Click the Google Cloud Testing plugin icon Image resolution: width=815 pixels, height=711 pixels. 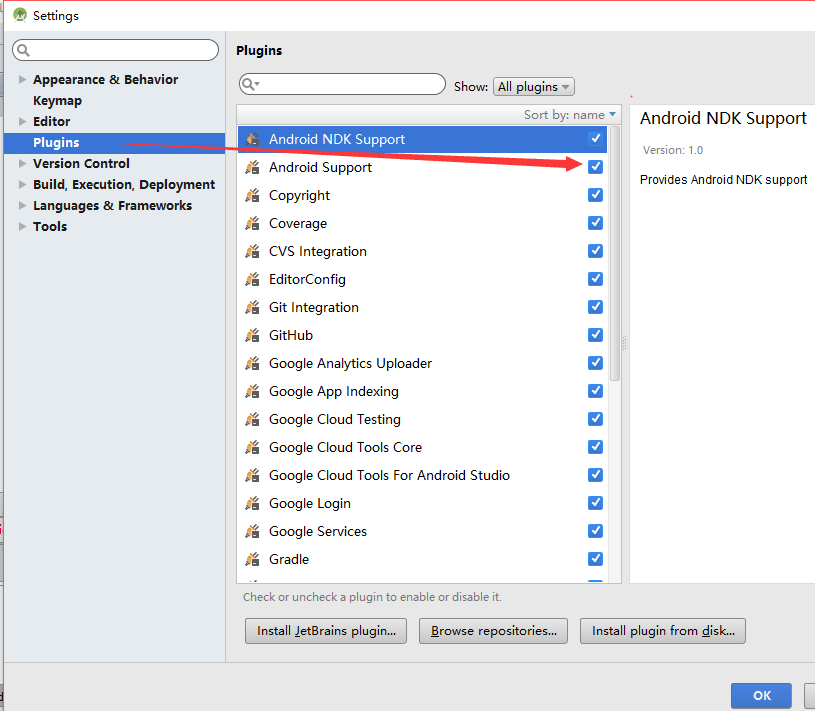click(x=252, y=419)
